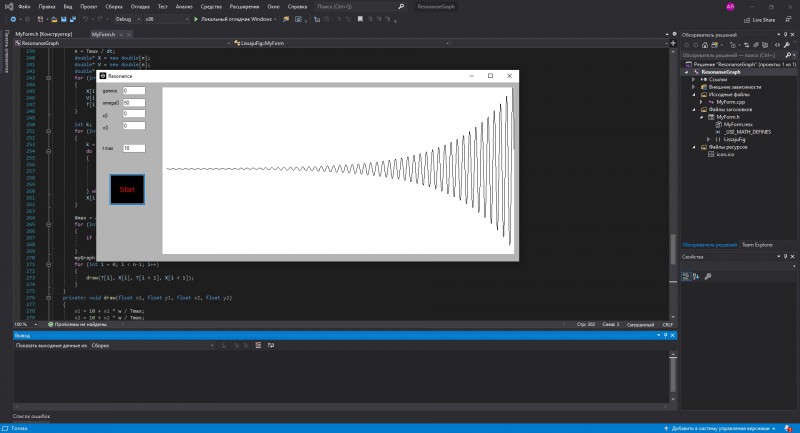This screenshot has width=800, height=433.
Task: Open the Сборка menu
Action: (x=114, y=7)
